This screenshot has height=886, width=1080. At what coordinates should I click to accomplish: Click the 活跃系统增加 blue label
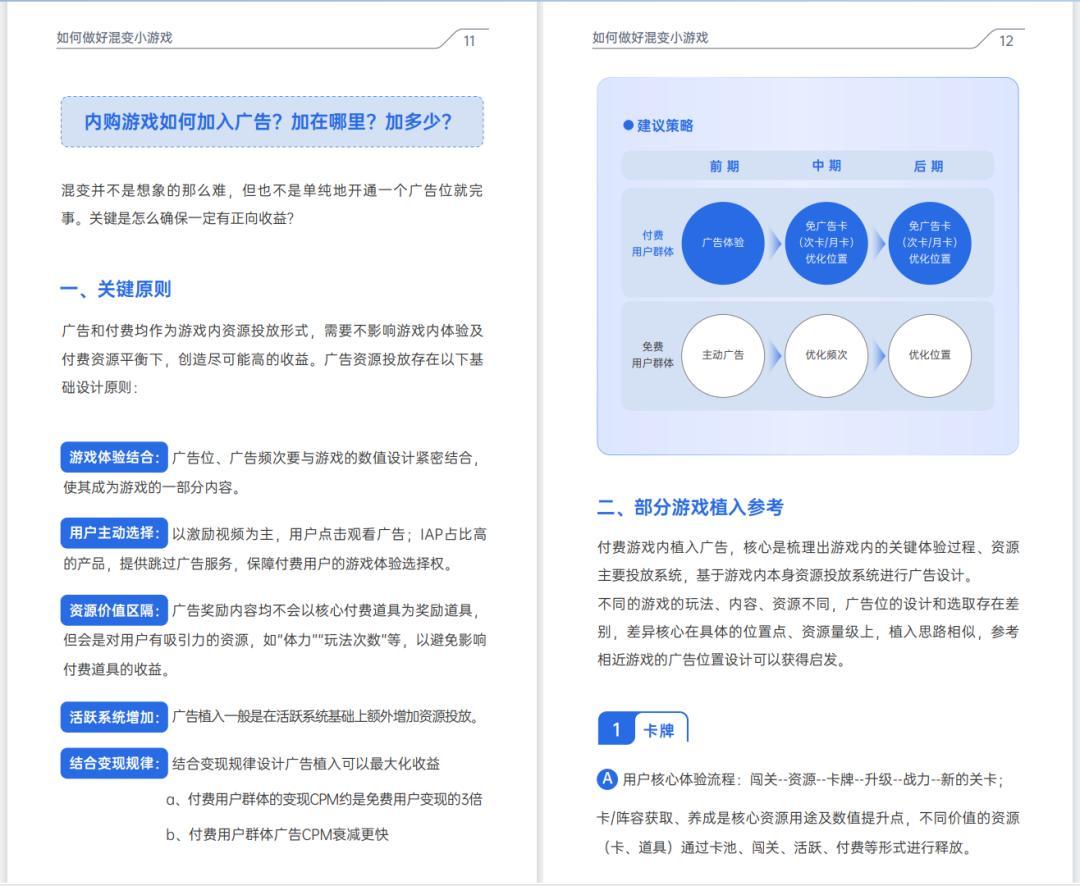click(113, 716)
